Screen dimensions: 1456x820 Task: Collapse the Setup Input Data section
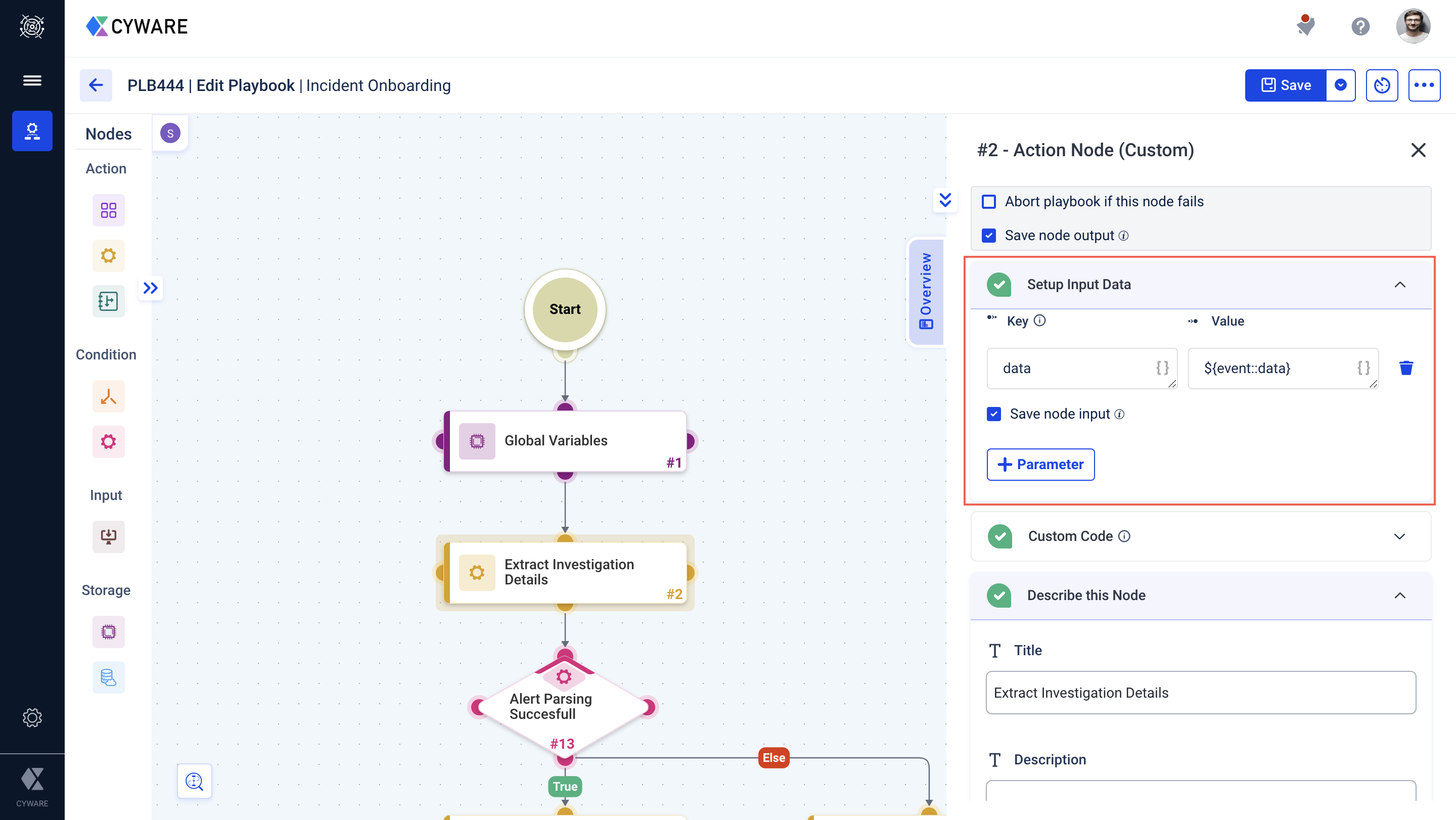coord(1401,284)
